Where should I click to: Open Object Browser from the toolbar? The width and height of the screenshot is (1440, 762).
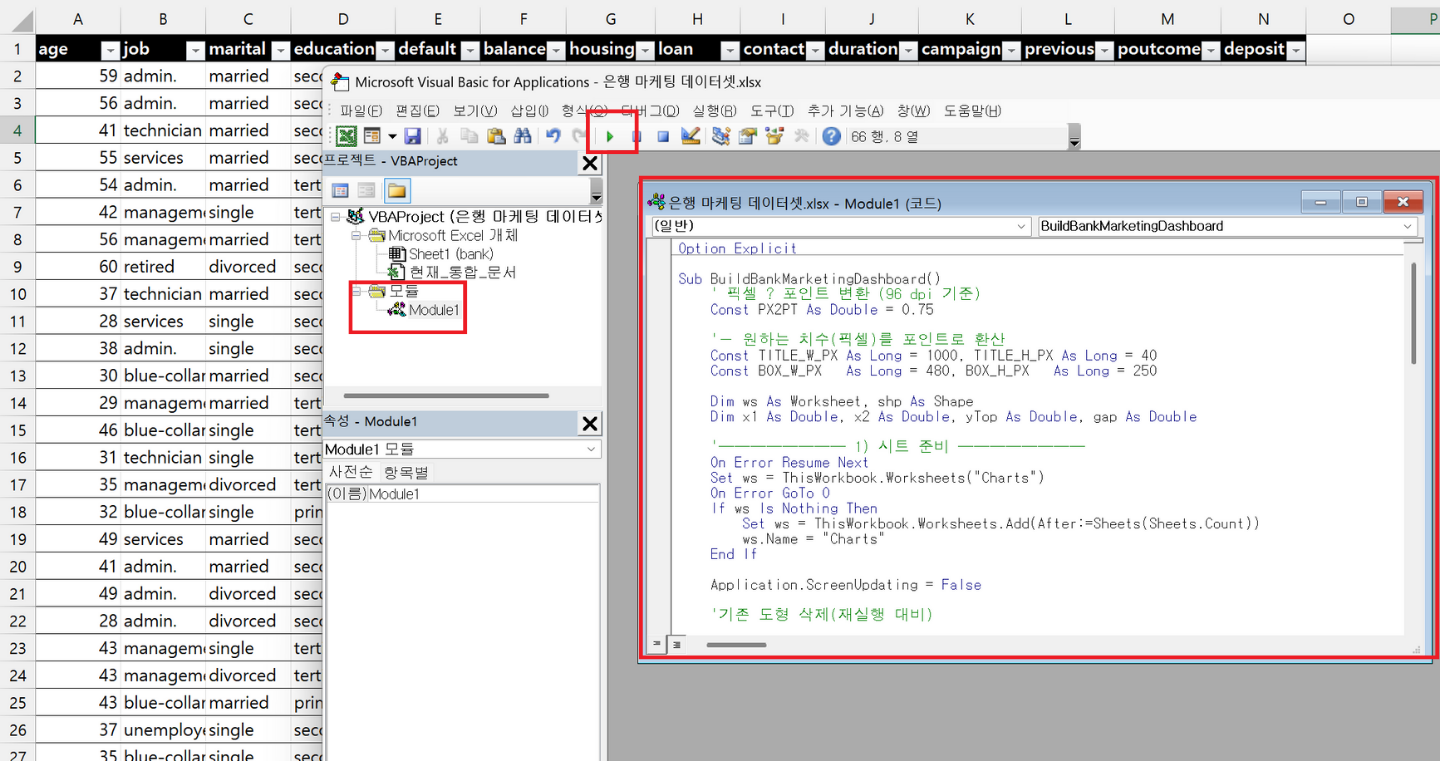[774, 136]
